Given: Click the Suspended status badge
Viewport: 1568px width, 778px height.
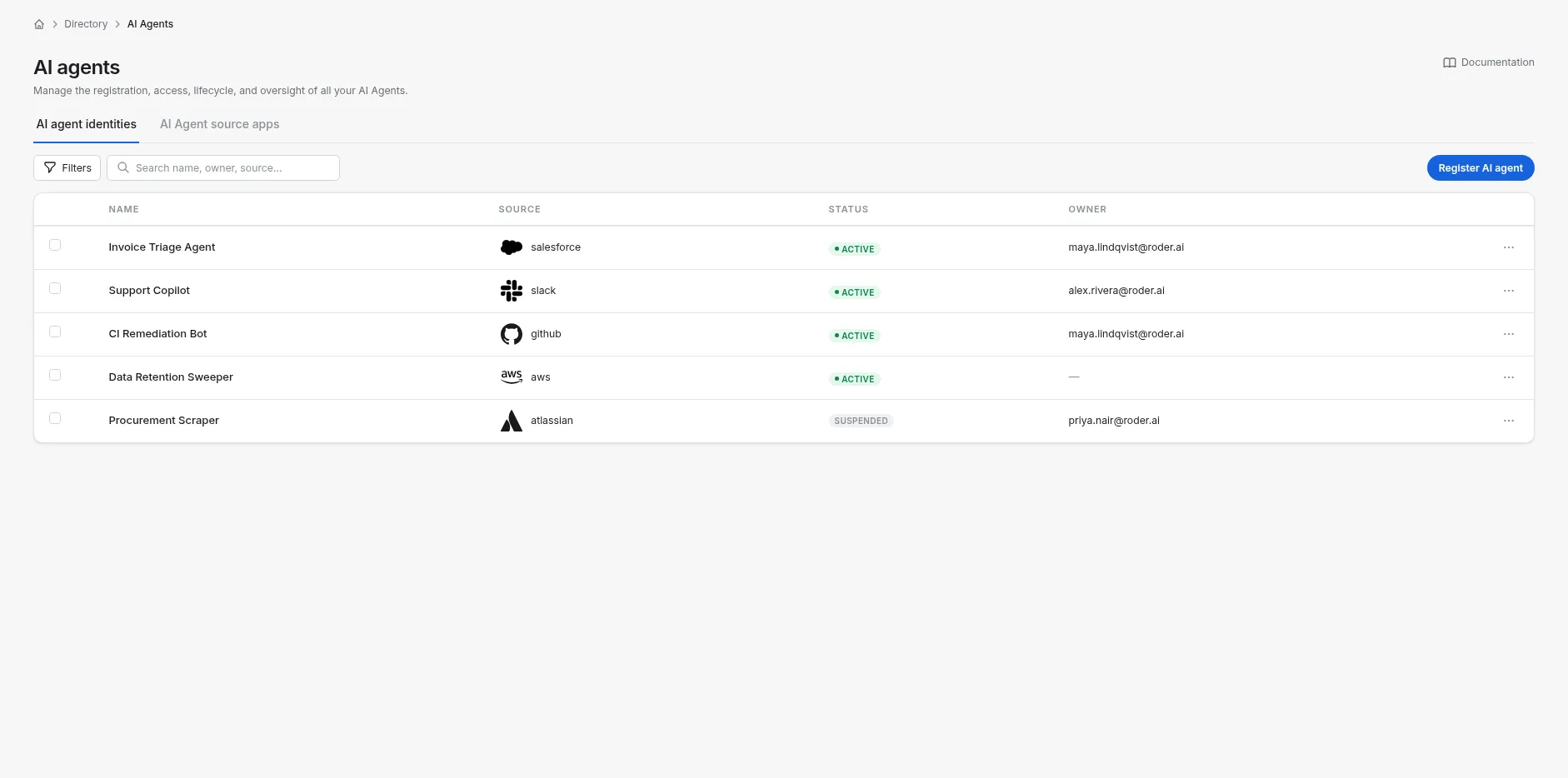Looking at the screenshot, I should [x=861, y=421].
